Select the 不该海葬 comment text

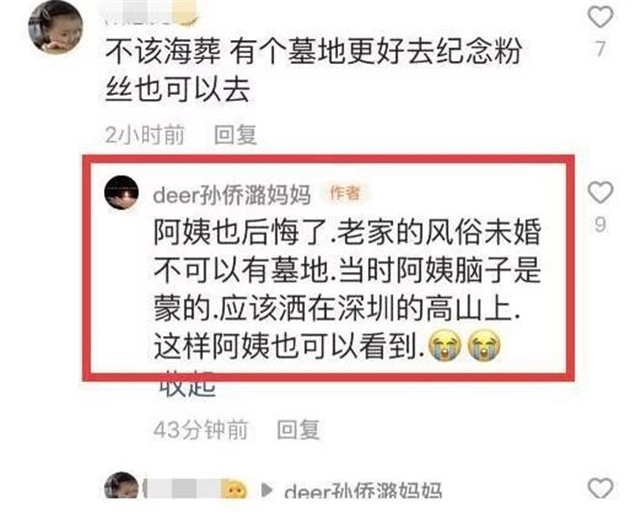coord(313,70)
